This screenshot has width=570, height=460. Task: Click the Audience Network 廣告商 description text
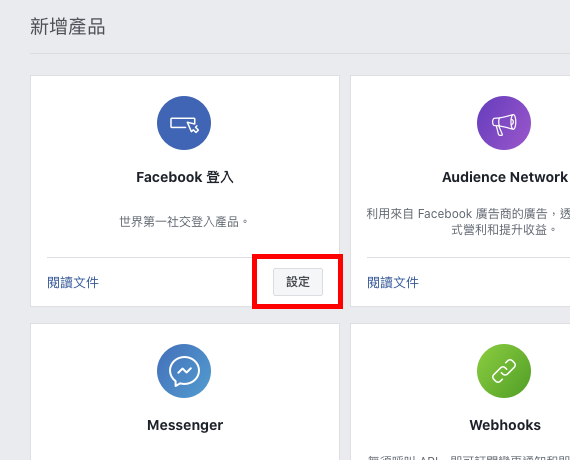(x=468, y=221)
